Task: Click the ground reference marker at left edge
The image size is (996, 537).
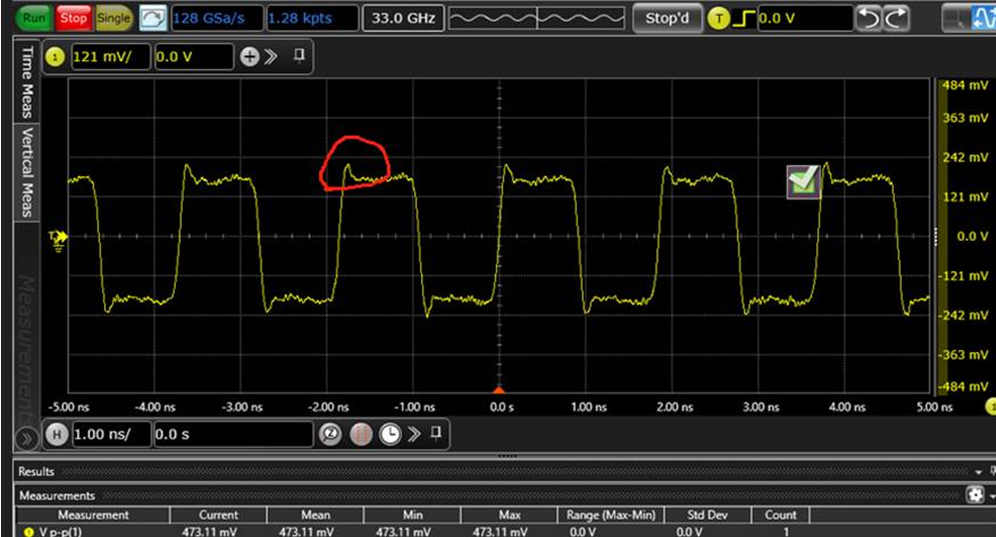Action: pos(58,240)
